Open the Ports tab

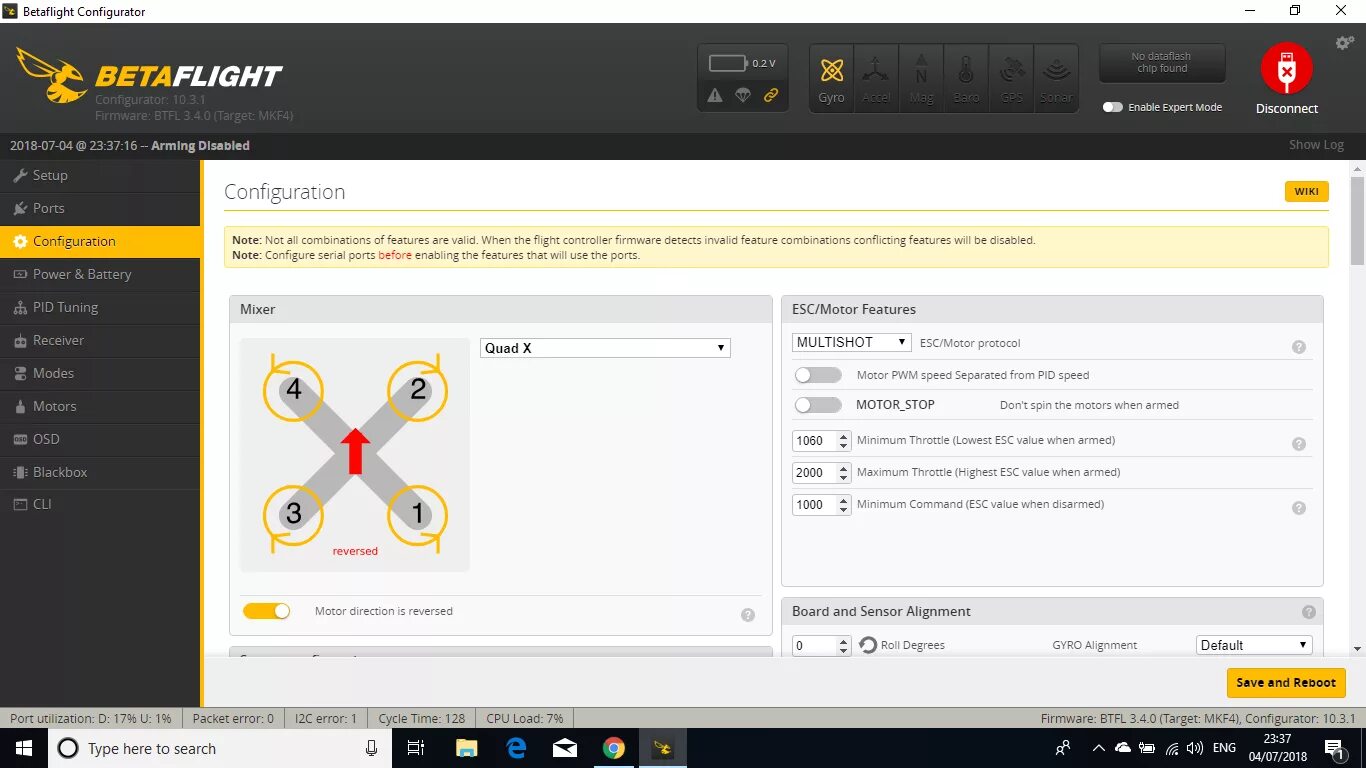coord(100,208)
